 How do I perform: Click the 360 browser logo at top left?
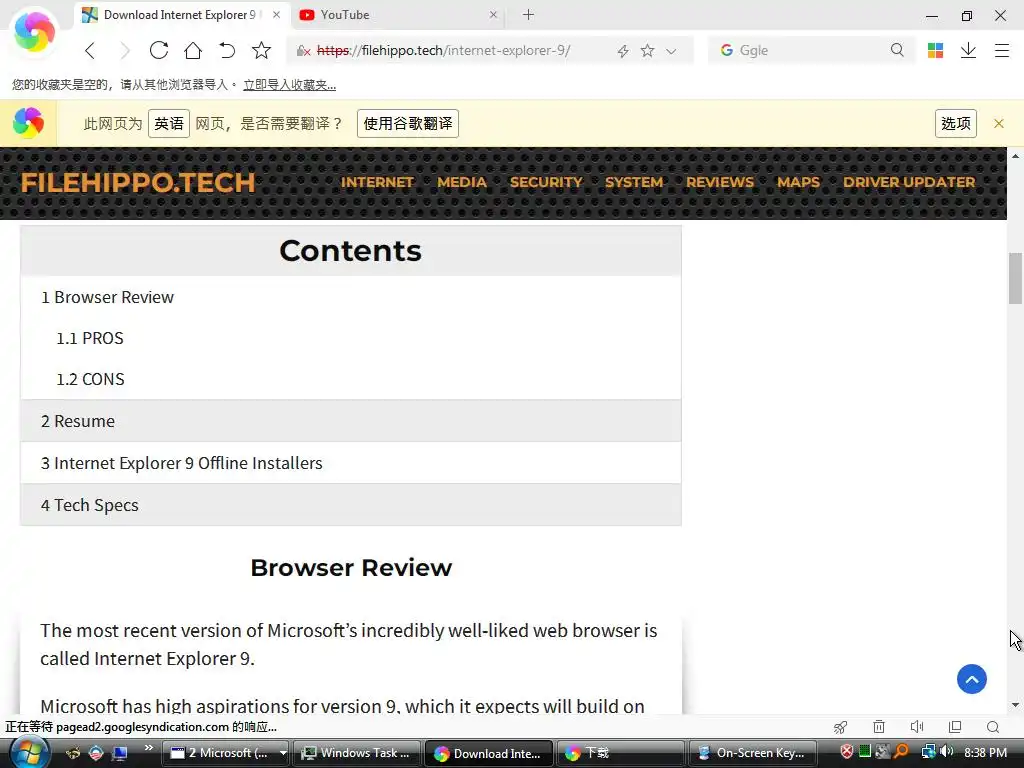(35, 31)
